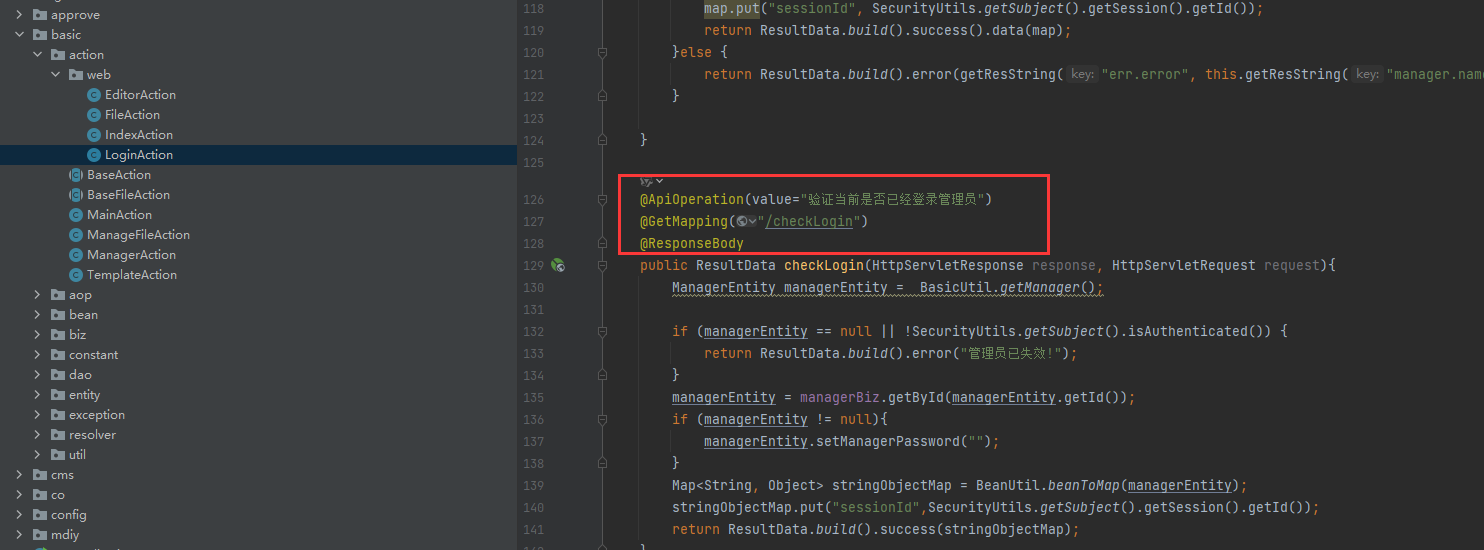This screenshot has height=550, width=1484.
Task: Click the class icon beside ManagerAction
Action: pyautogui.click(x=76, y=255)
